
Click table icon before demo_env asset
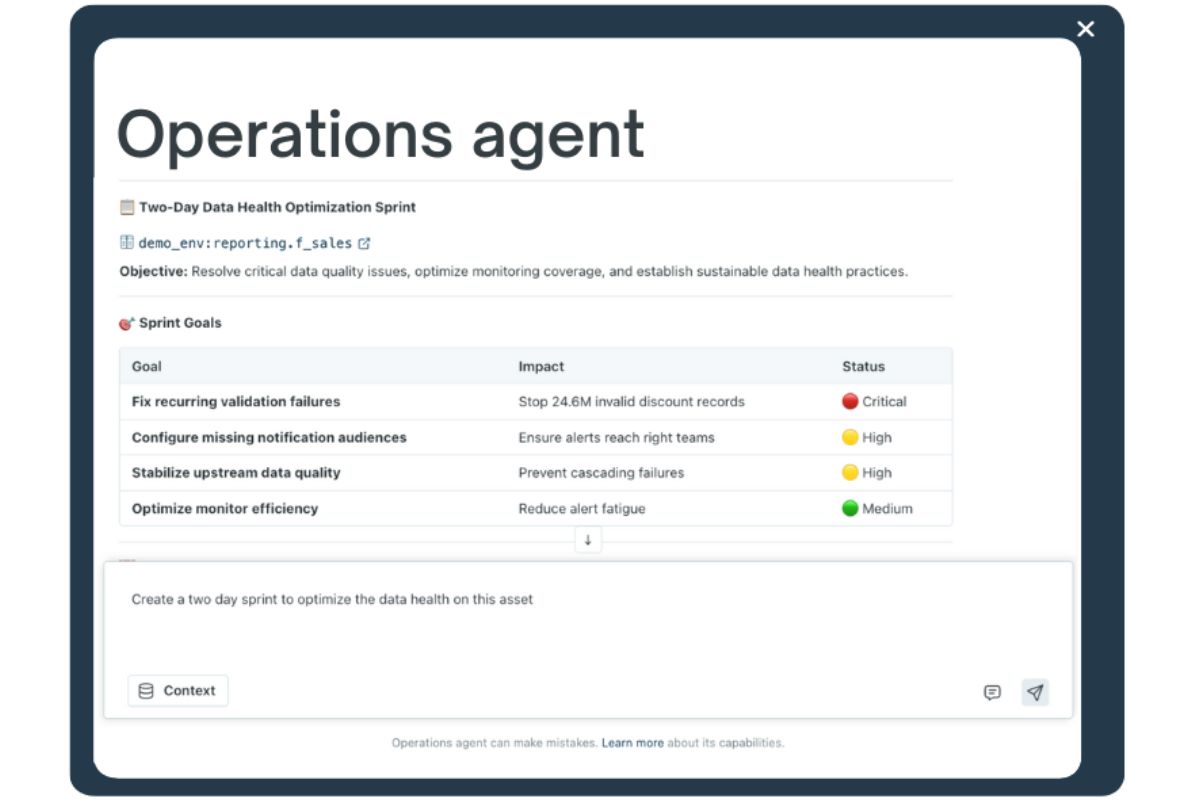click(x=127, y=242)
